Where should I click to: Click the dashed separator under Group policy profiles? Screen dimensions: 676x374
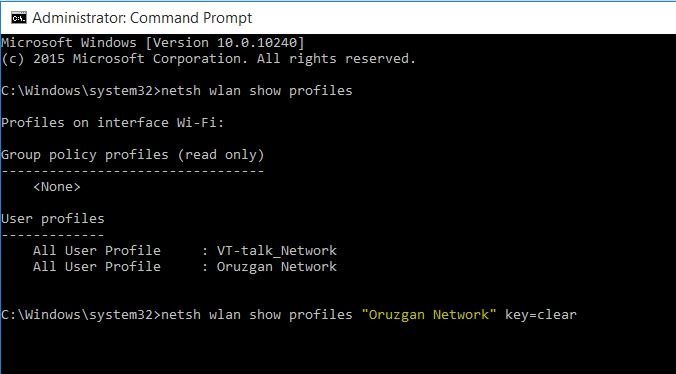pyautogui.click(x=132, y=171)
